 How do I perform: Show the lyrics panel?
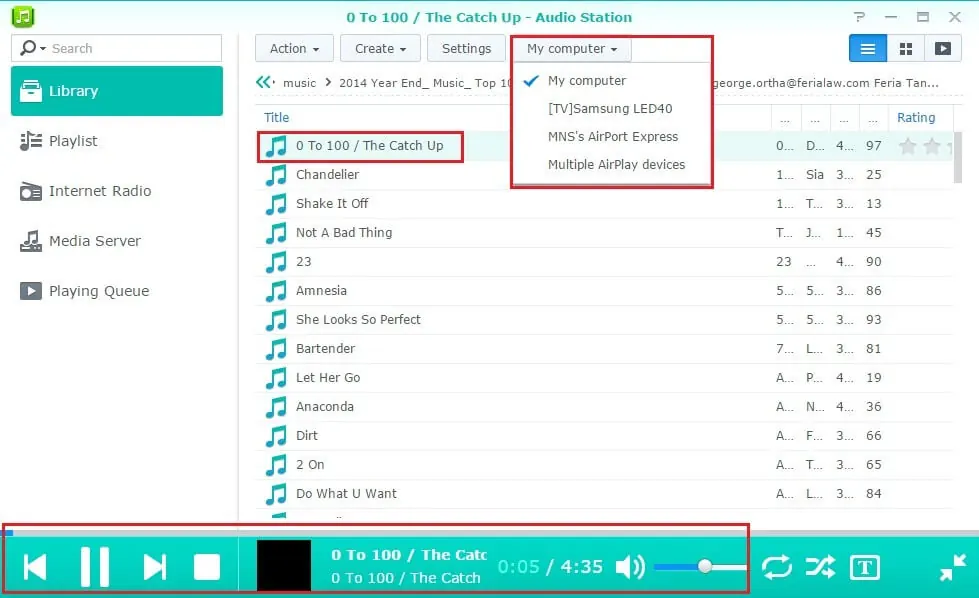(x=864, y=567)
